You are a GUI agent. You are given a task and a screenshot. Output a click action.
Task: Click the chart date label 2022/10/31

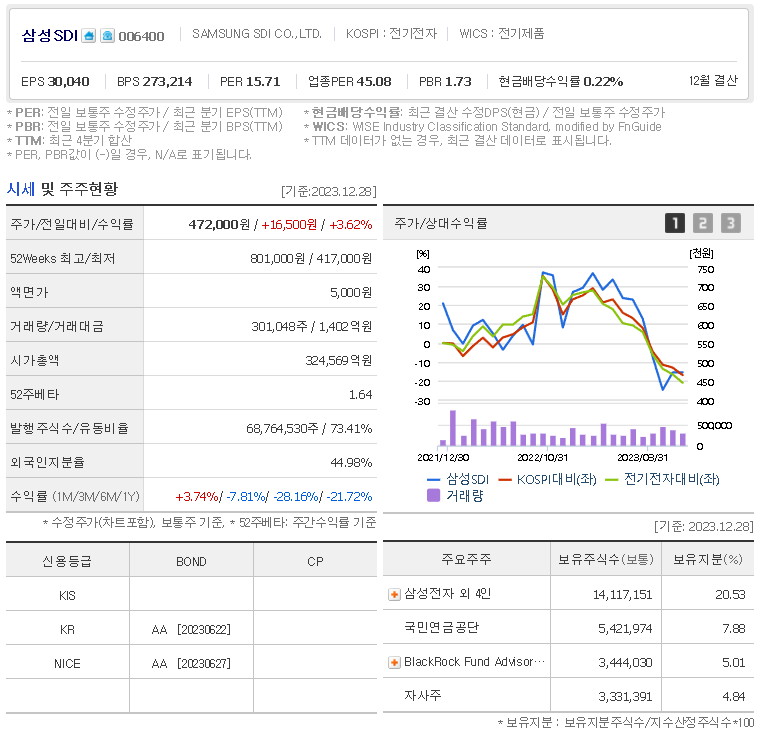(x=542, y=458)
